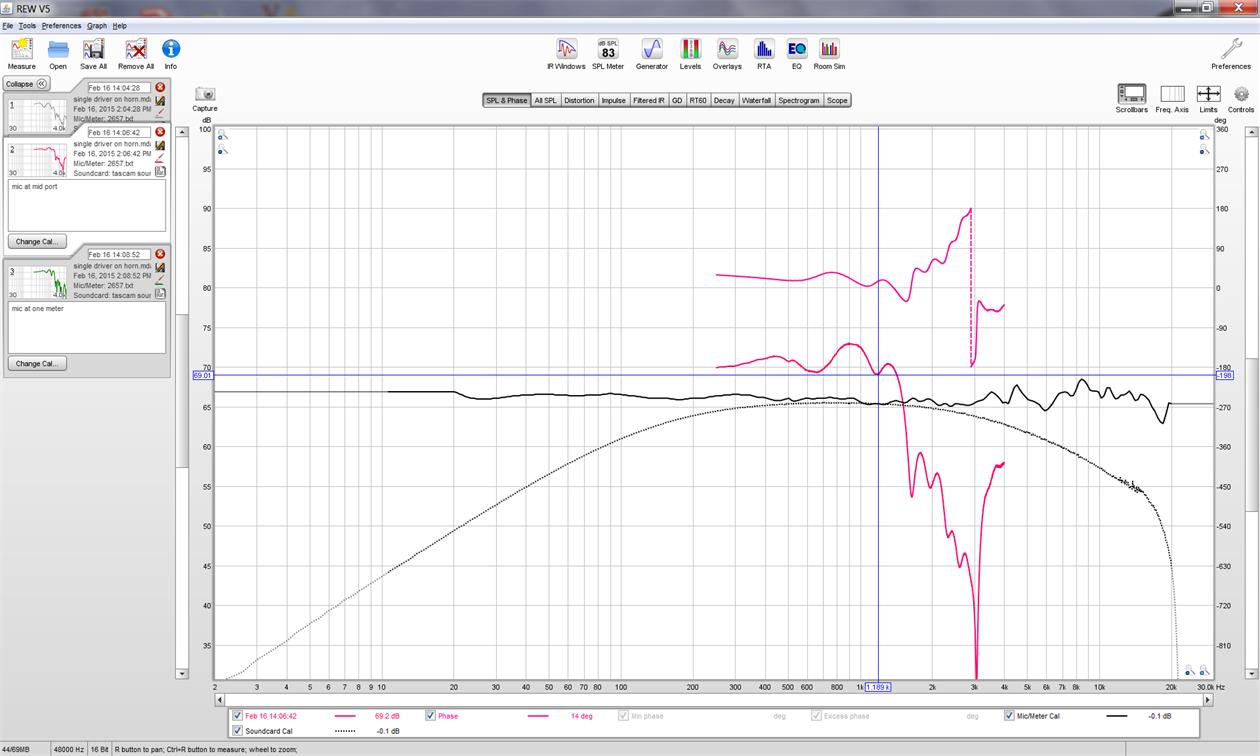Switch to the Spectrogram tab
Image resolution: width=1260 pixels, height=756 pixels.
799,101
